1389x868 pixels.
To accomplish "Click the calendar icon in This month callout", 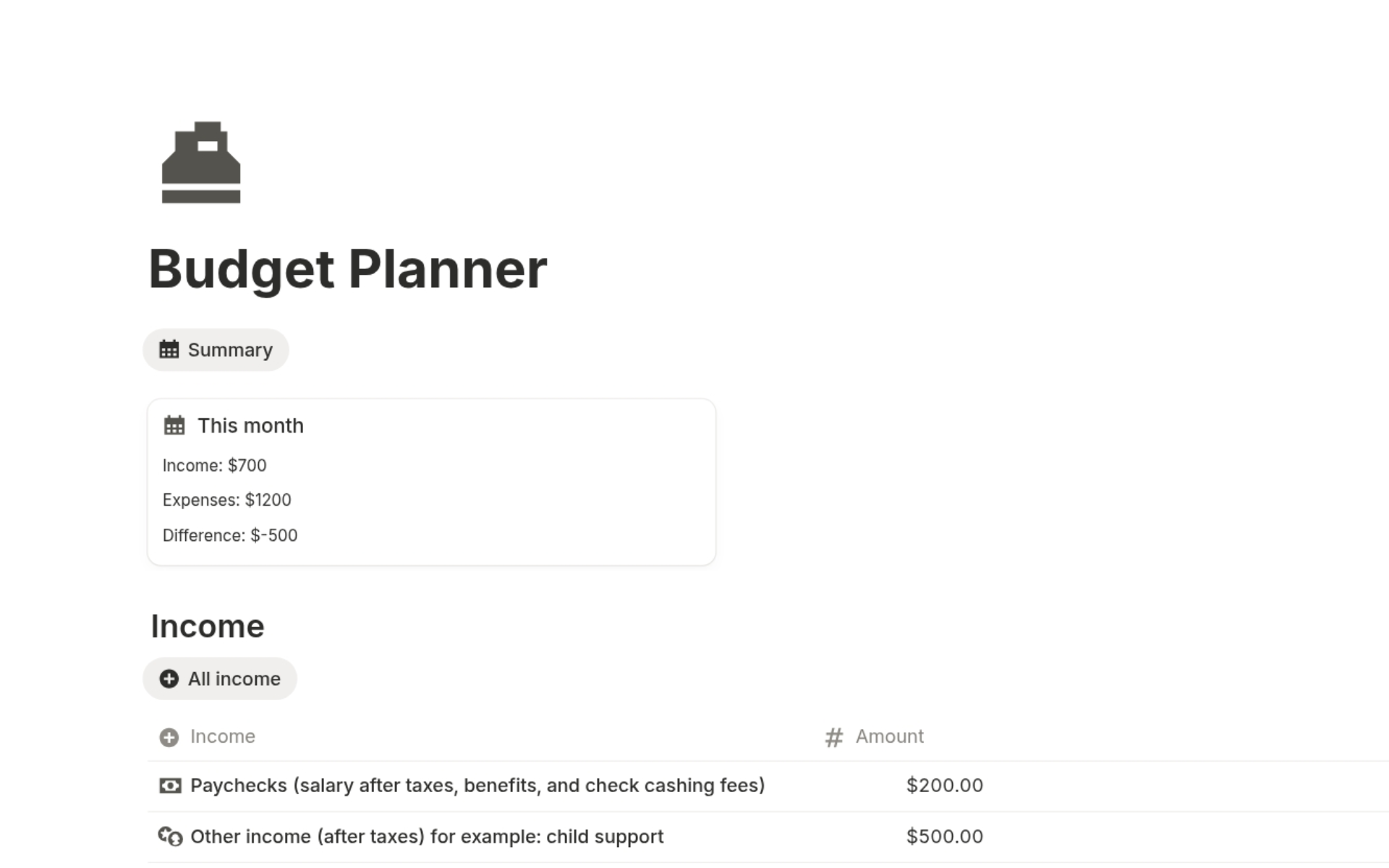I will pyautogui.click(x=175, y=425).
